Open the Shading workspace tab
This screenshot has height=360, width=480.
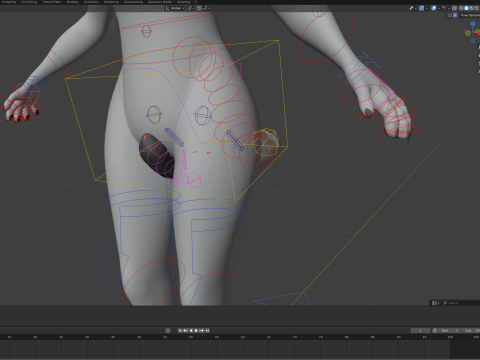pos(72,2)
